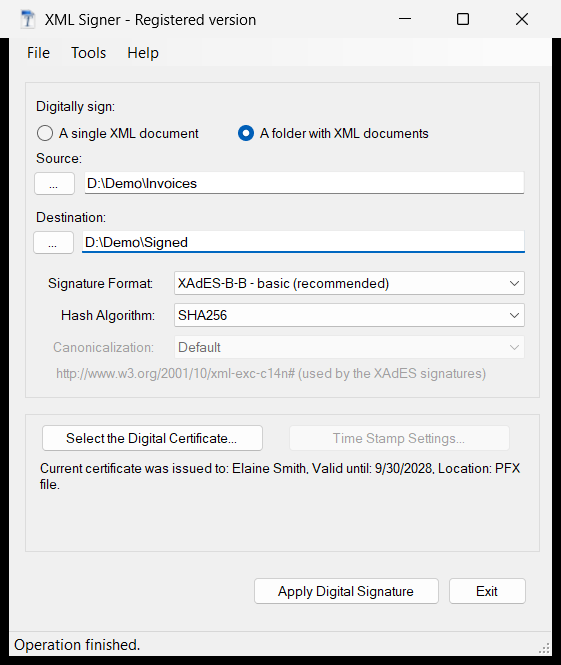Minimize the XML Signer window

click(x=405, y=19)
